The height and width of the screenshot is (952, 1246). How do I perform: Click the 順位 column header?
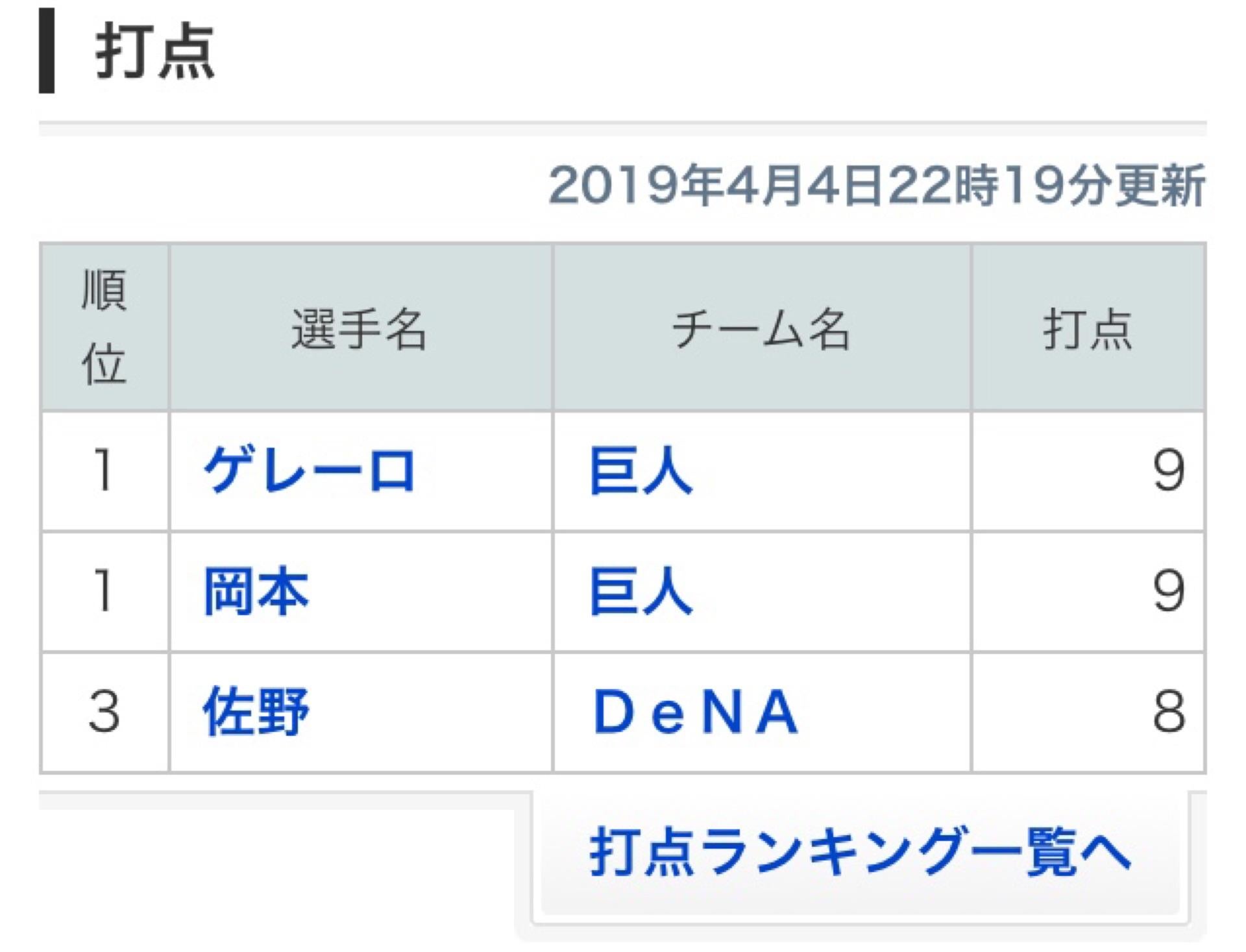104,327
